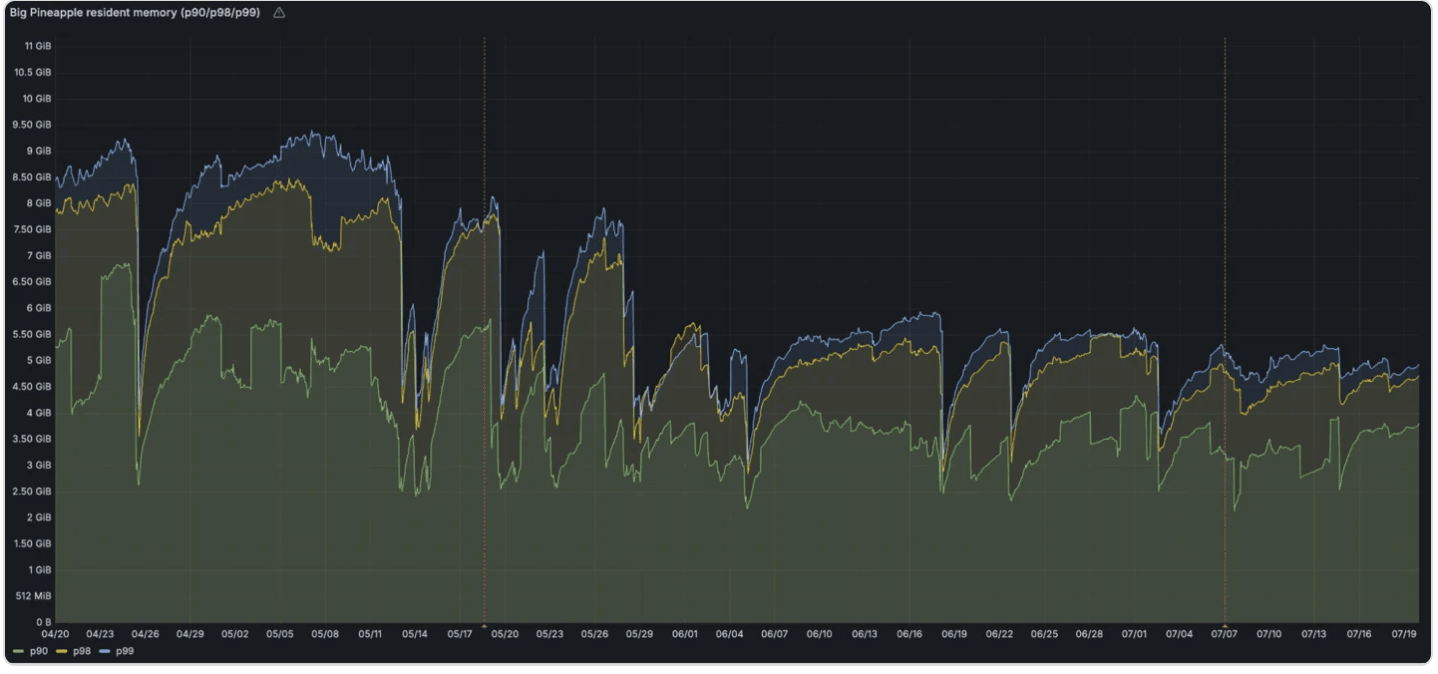
Task: Open the blue p99 legend color swatch
Action: click(106, 651)
